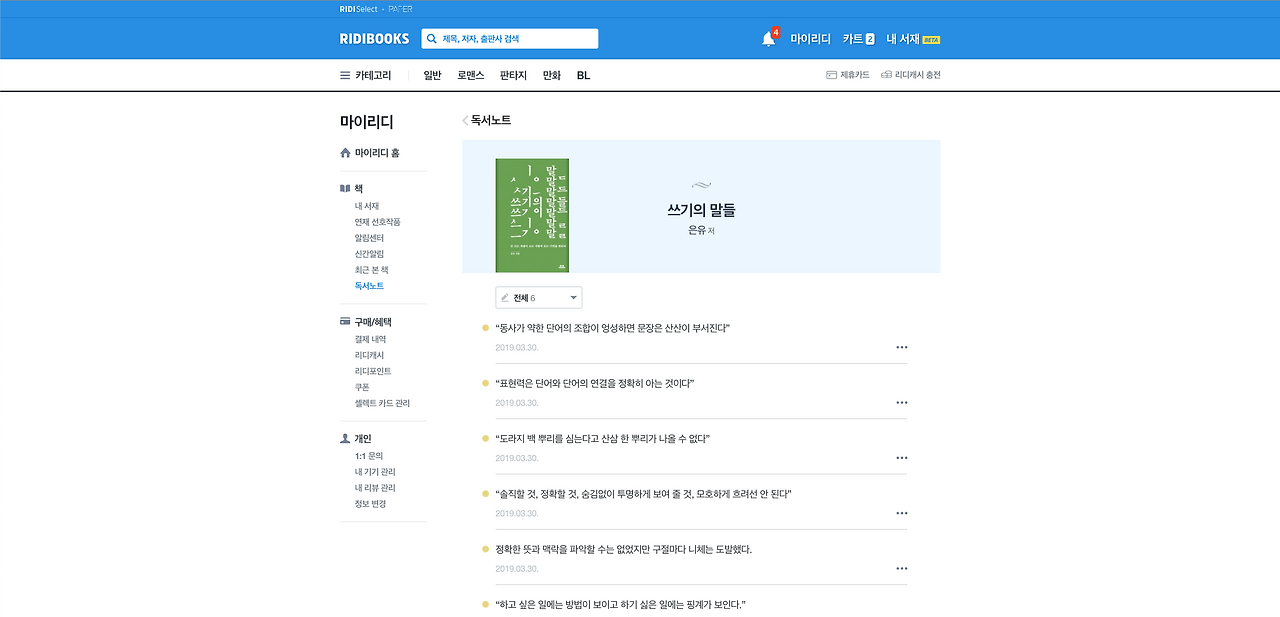The image size is (1280, 617).
Task: Go back using the 독서노트 back chevron
Action: [465, 120]
